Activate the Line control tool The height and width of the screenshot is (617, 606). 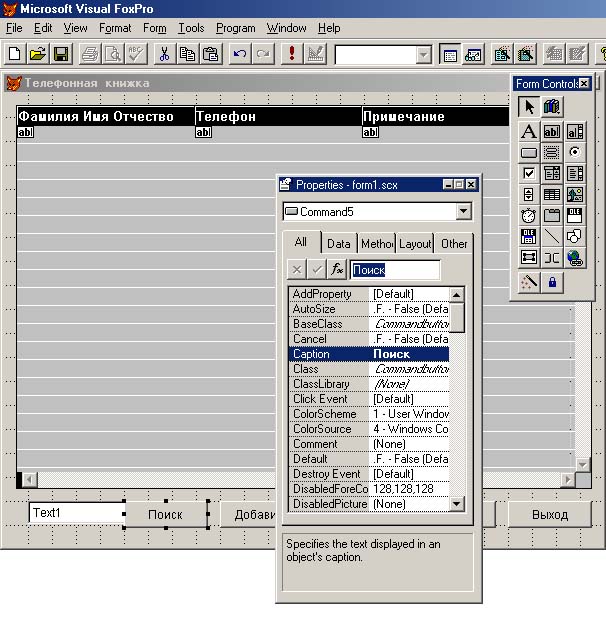point(552,236)
